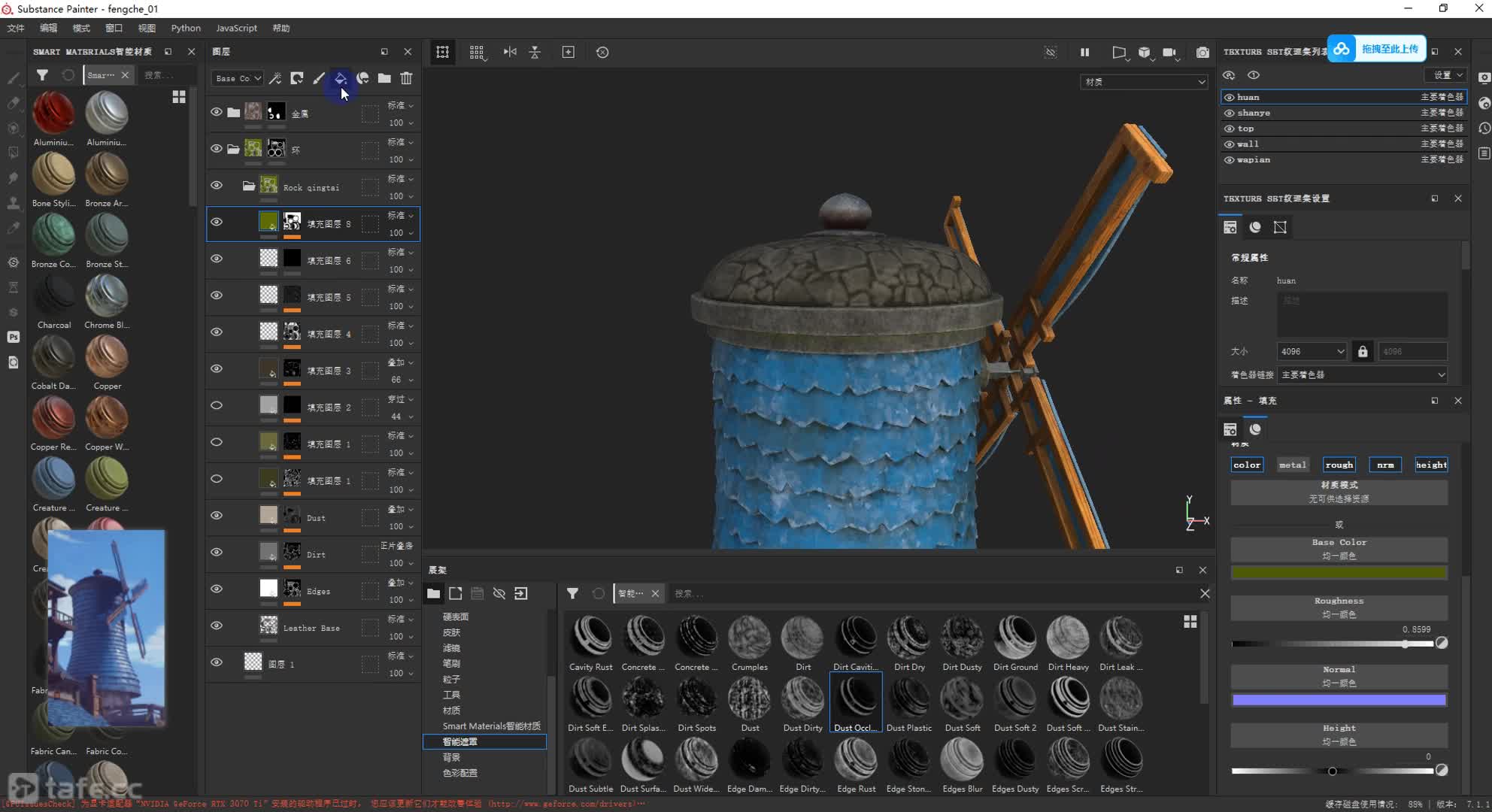Toggle the metal channel button
Screen dimensions: 1492x812
(x=1293, y=465)
